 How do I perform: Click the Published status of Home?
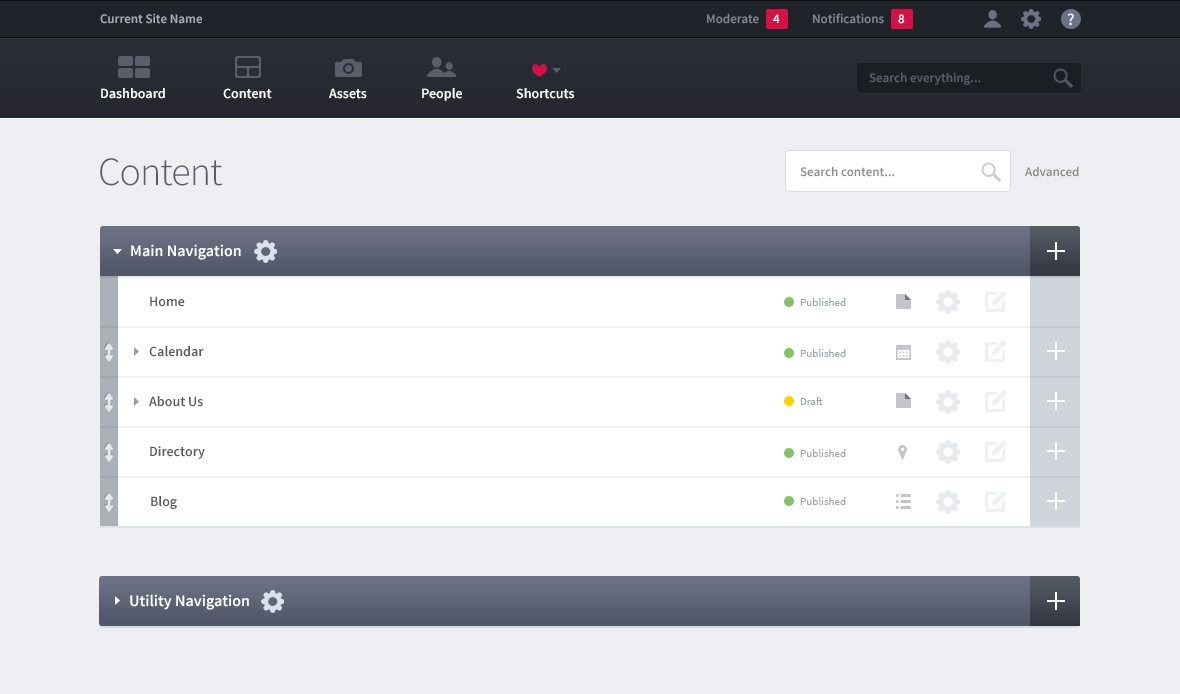click(814, 302)
